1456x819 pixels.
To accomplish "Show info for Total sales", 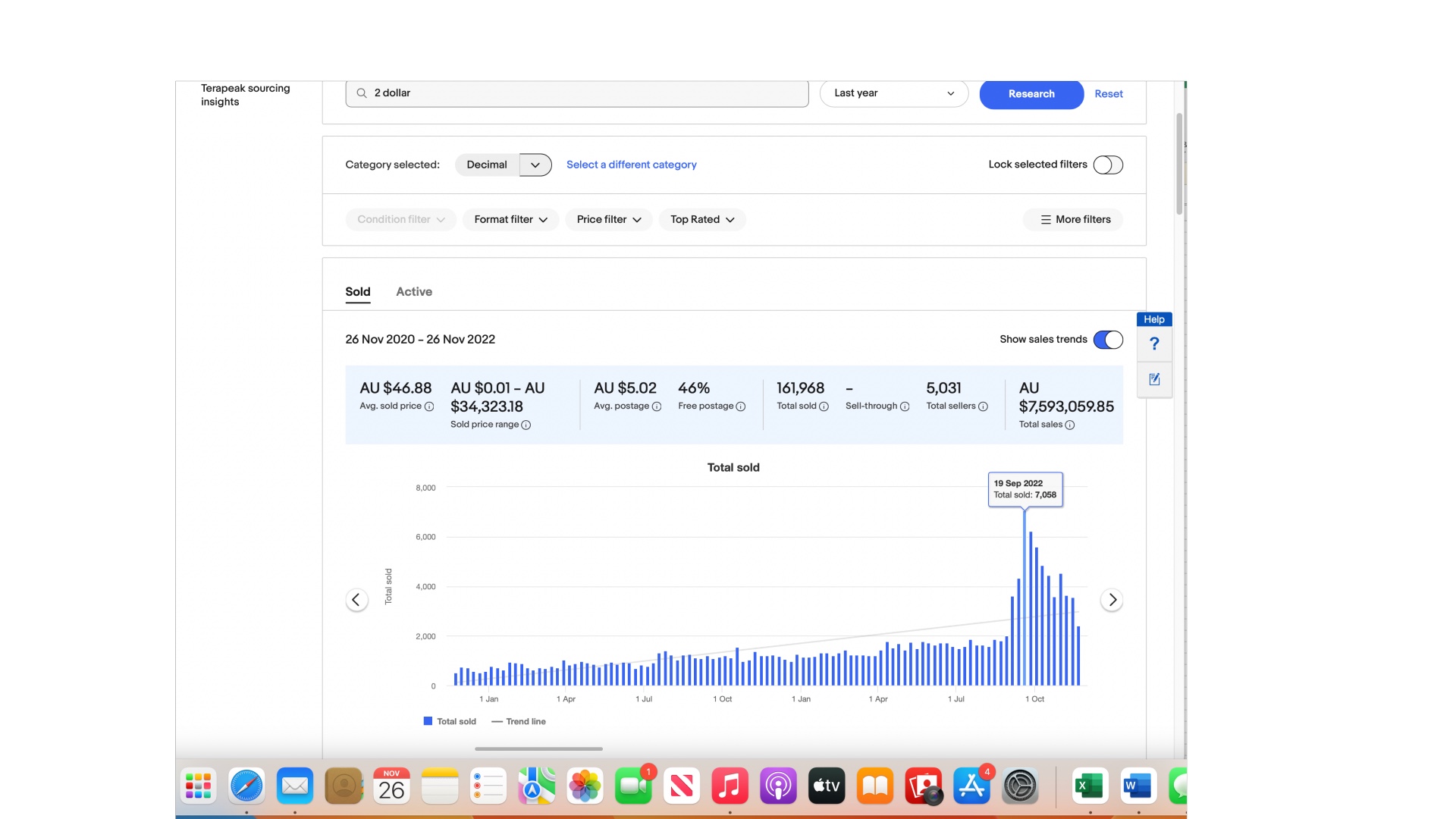I will (x=1070, y=425).
